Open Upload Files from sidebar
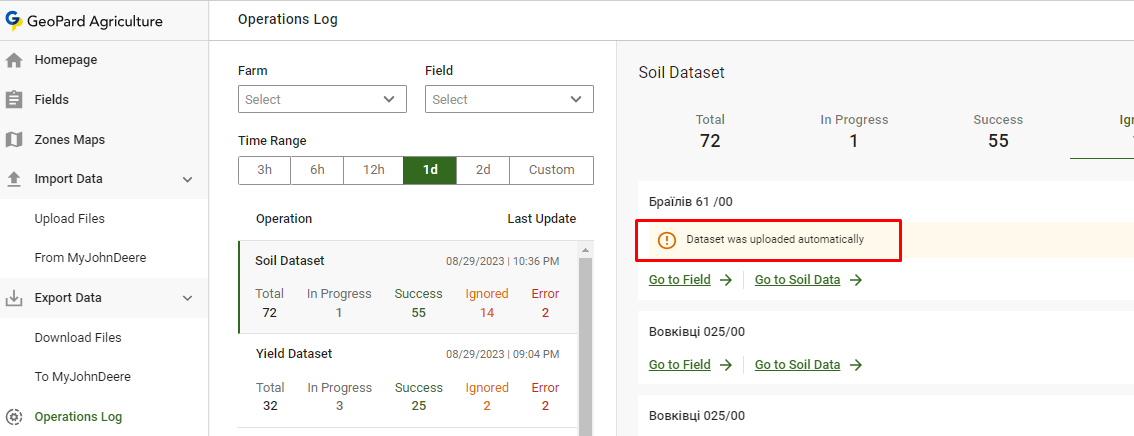 point(70,219)
